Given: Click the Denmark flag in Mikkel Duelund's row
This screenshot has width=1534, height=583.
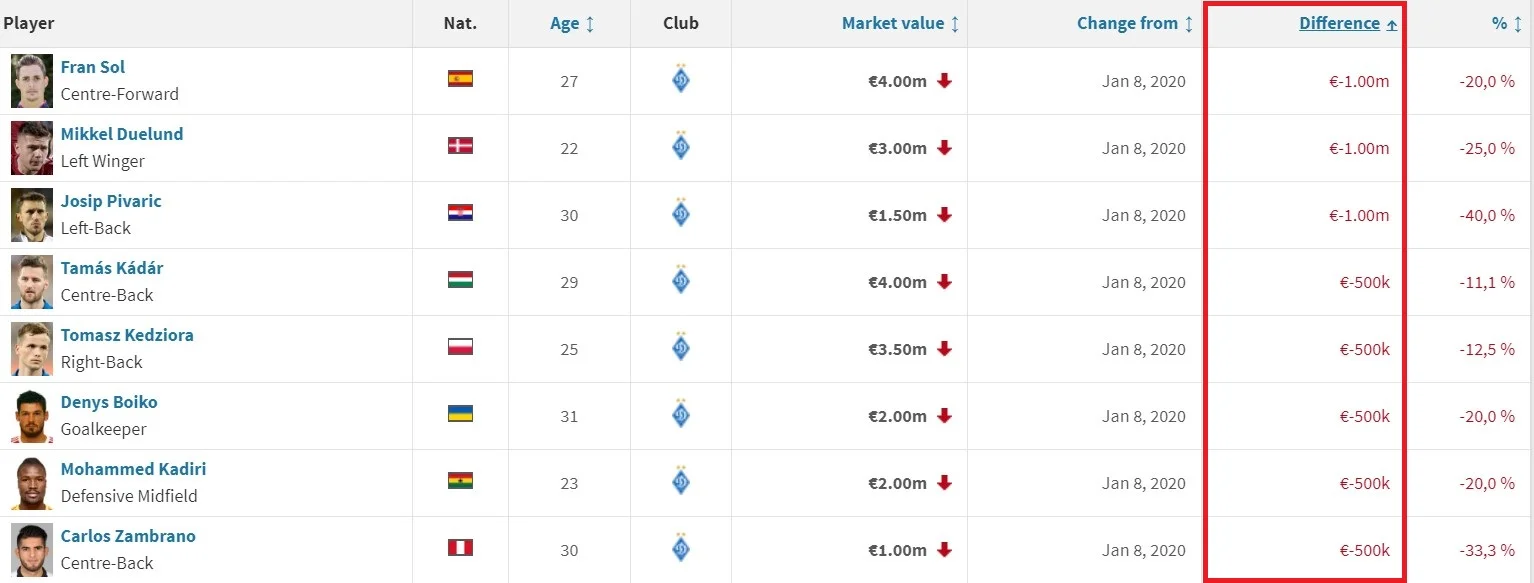Looking at the screenshot, I should (x=460, y=146).
